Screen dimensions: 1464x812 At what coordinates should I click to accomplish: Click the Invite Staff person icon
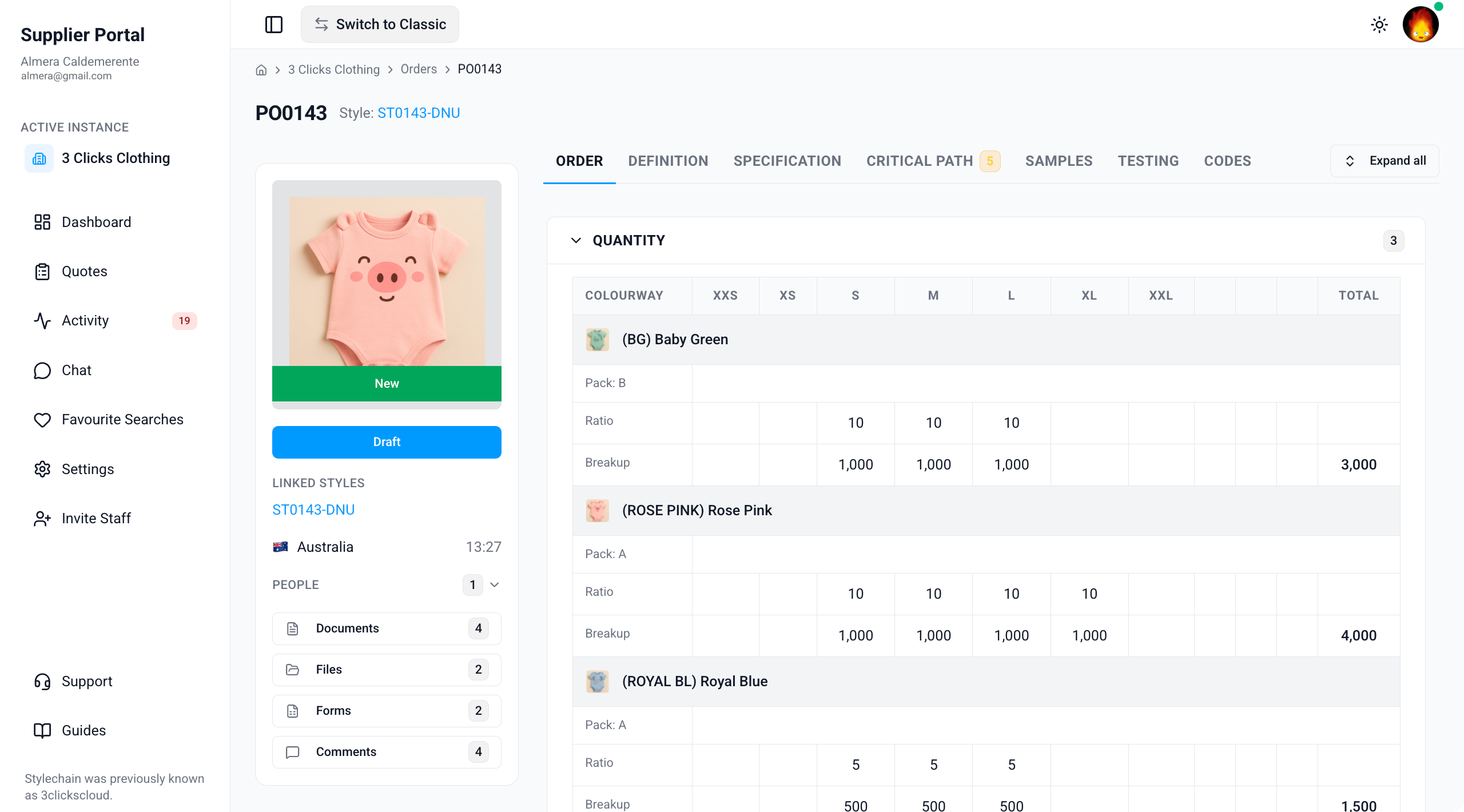point(42,519)
